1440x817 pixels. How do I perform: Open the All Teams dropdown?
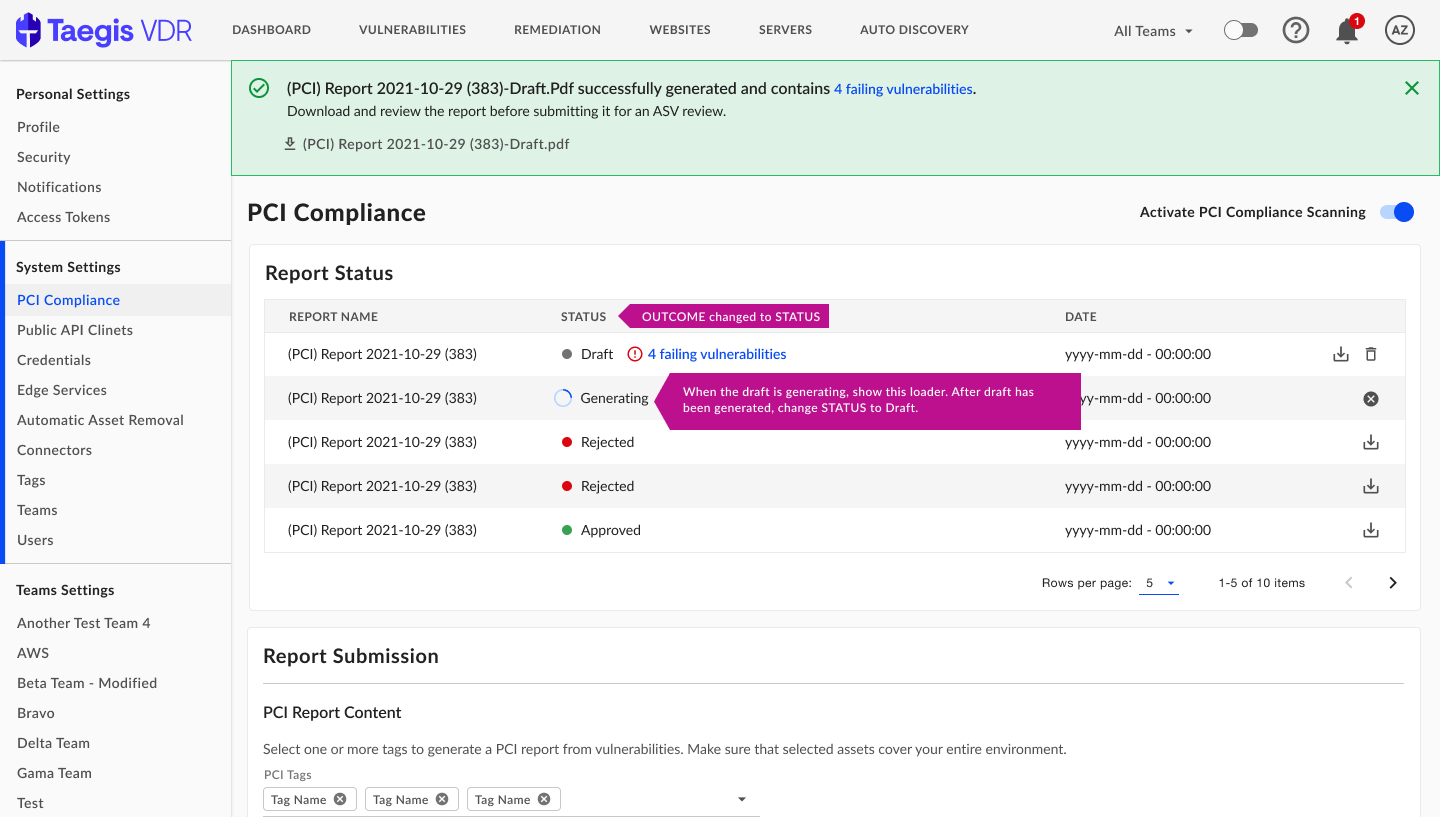1154,31
